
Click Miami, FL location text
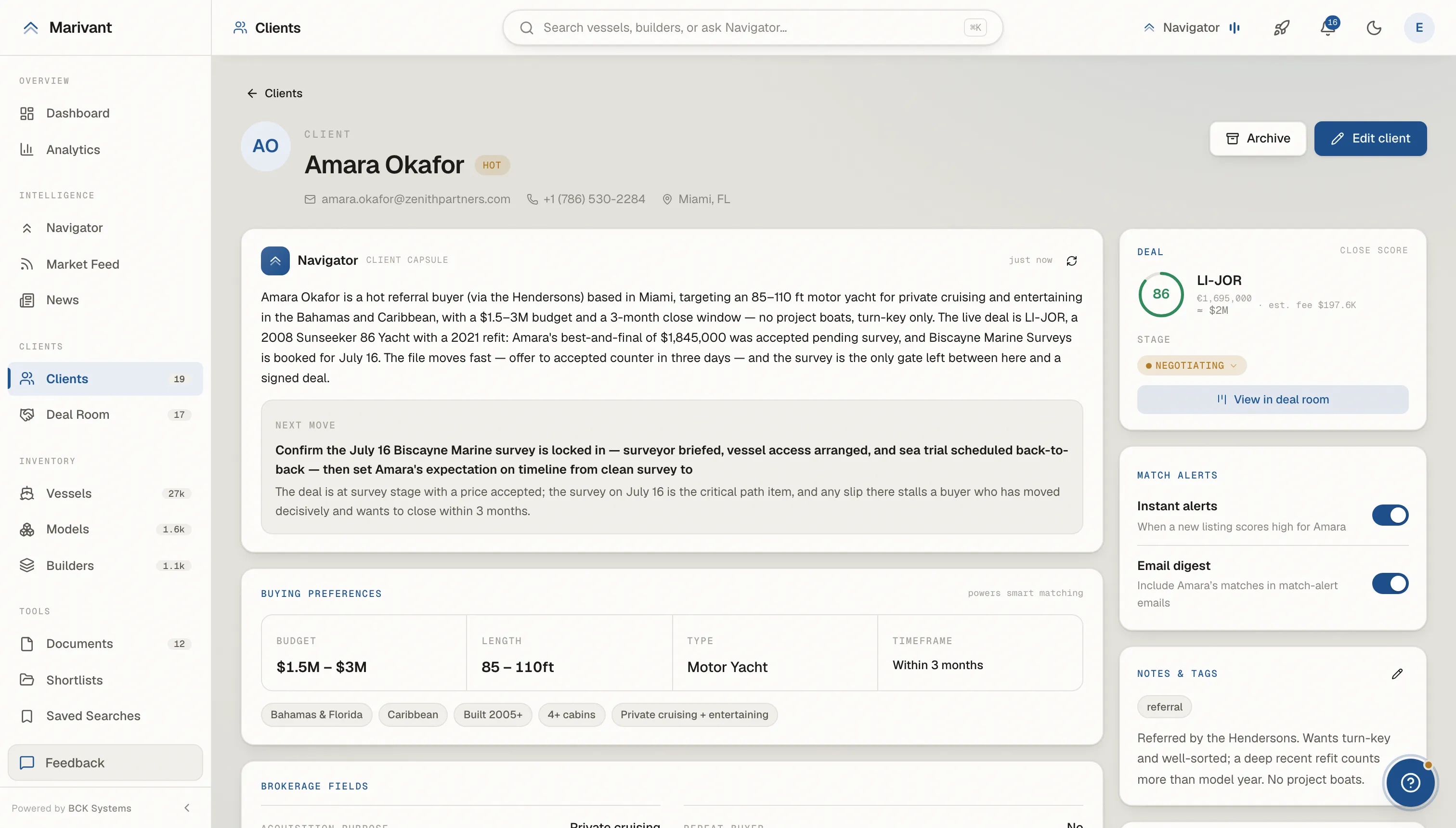pyautogui.click(x=704, y=199)
